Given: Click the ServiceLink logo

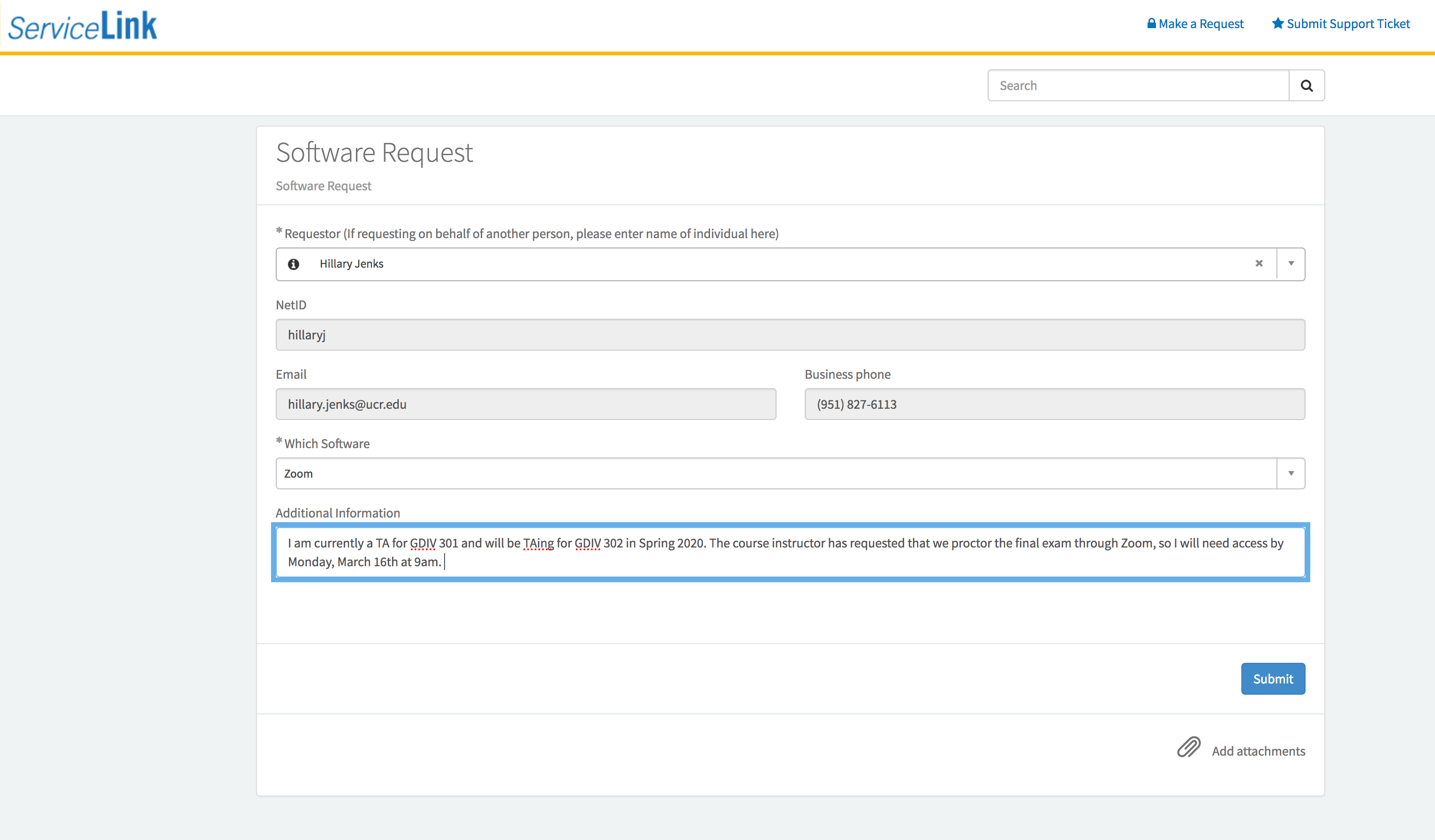Looking at the screenshot, I should (x=83, y=26).
